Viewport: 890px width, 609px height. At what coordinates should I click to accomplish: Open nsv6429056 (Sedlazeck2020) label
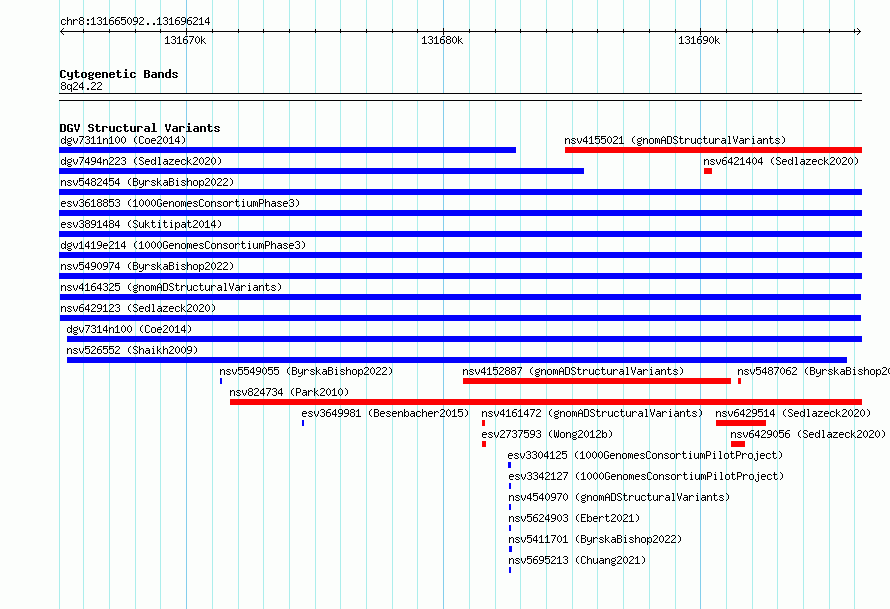coord(808,434)
